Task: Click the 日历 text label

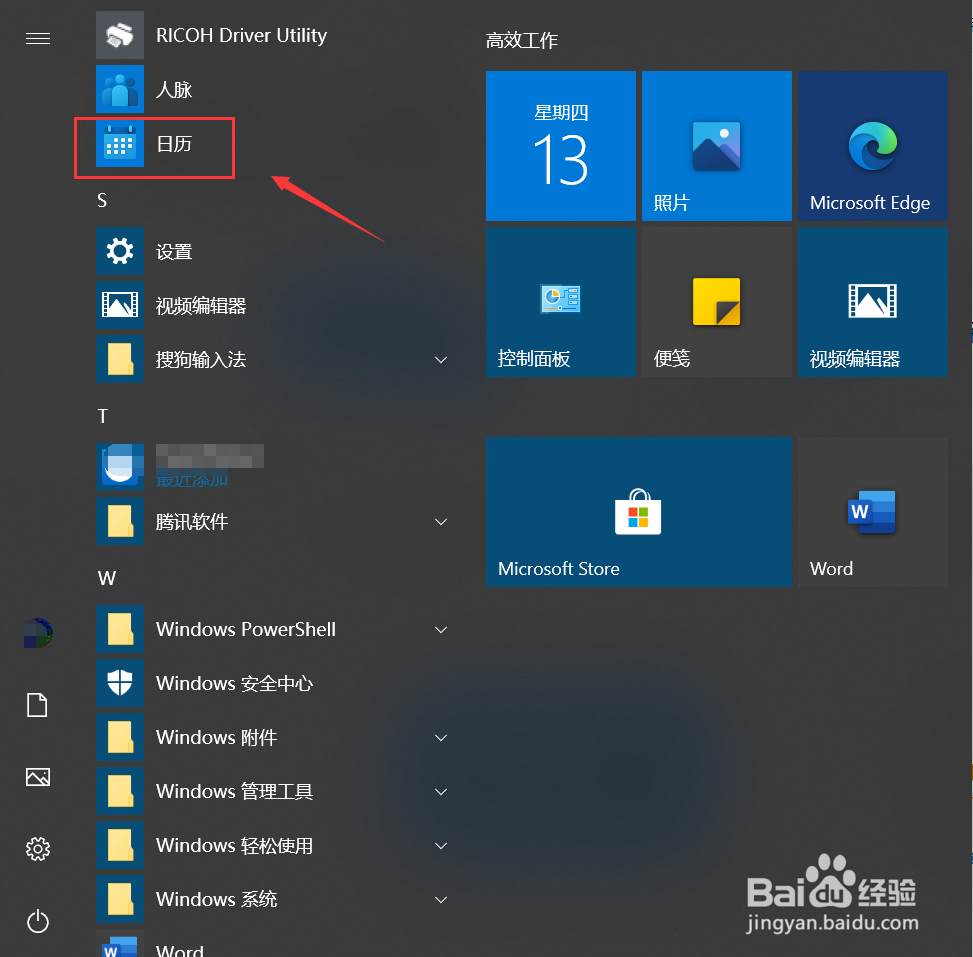Action: click(x=174, y=143)
